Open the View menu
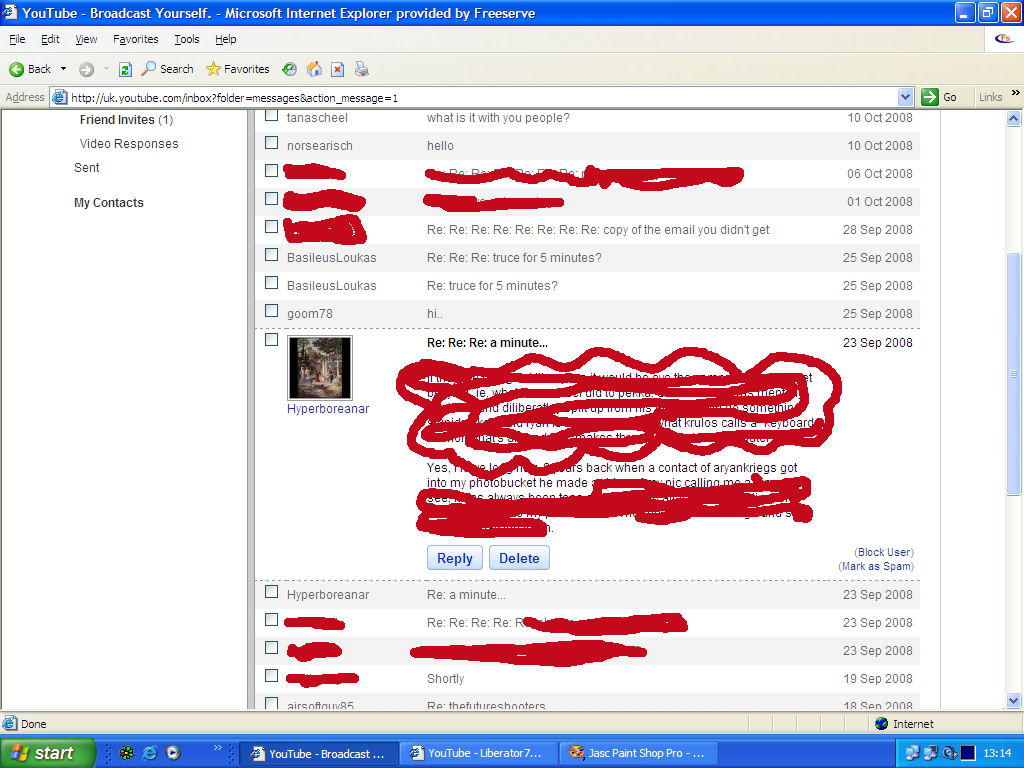The image size is (1024, 768). pos(86,39)
